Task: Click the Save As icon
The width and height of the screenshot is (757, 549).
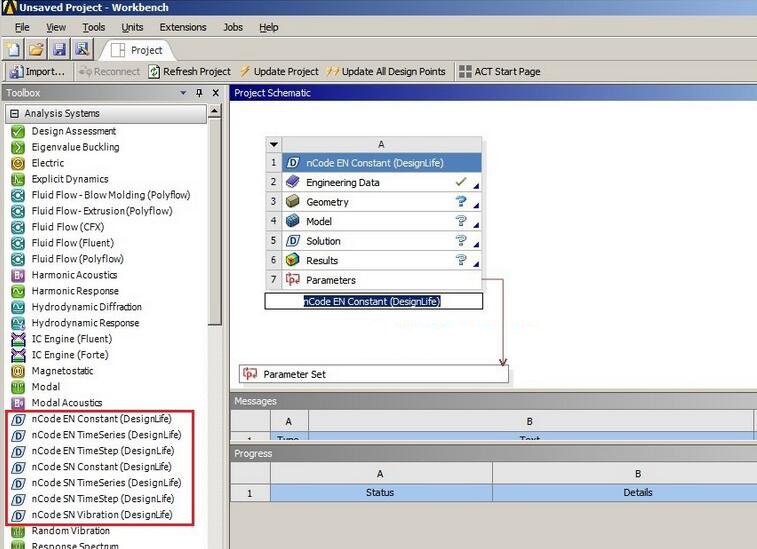Action: click(x=83, y=49)
